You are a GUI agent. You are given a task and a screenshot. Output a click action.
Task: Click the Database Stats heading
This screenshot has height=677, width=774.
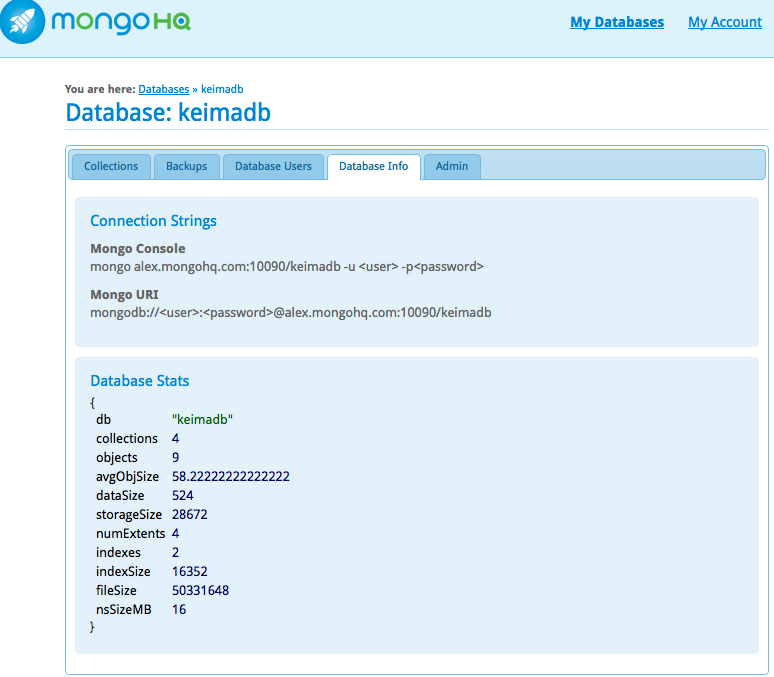click(x=140, y=381)
